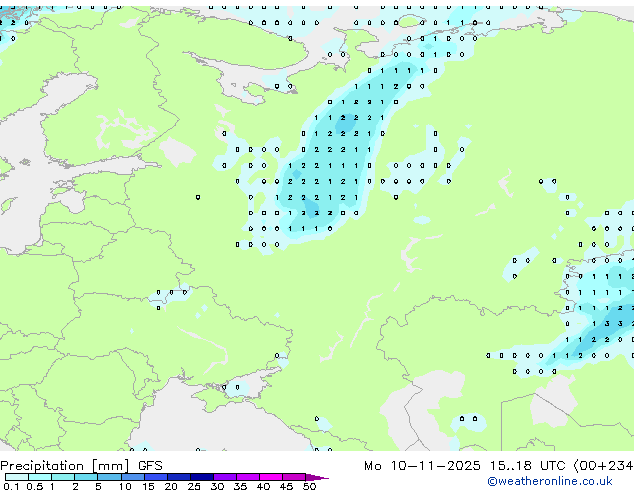634x490 pixels.
Task: Click the legend swatch between 0.1 and 0.5
Action: pyautogui.click(x=17, y=477)
